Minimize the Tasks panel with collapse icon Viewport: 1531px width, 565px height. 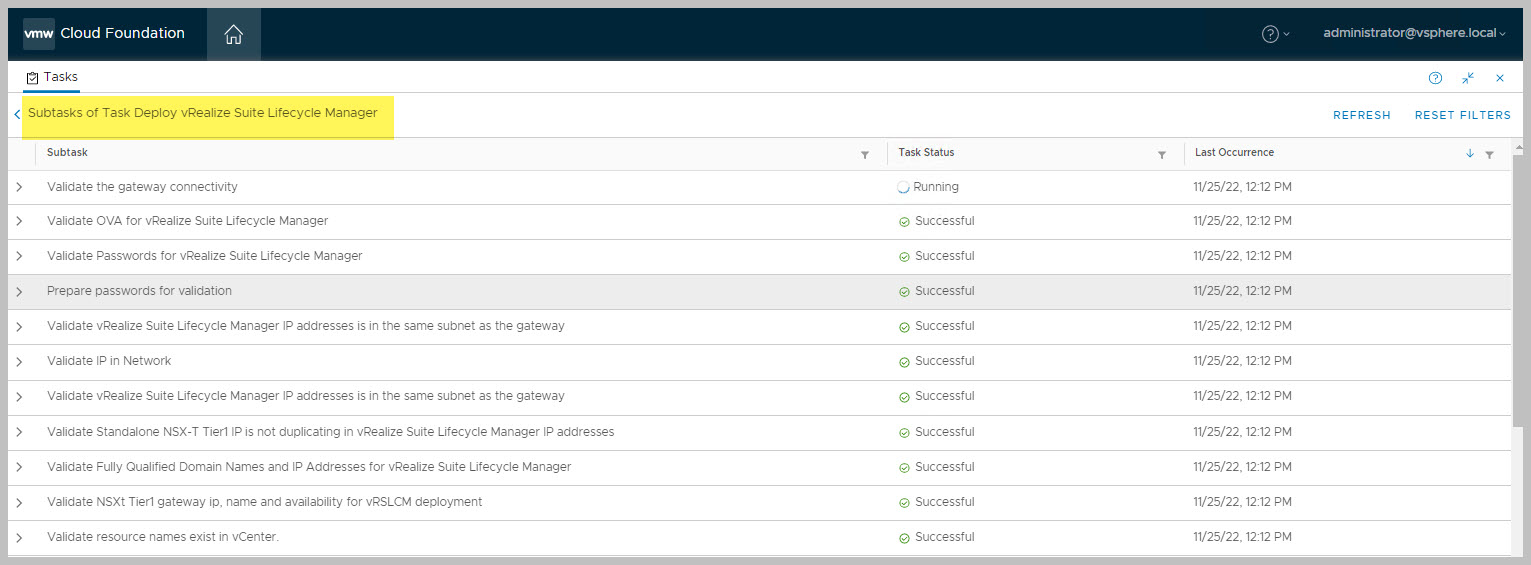1468,78
